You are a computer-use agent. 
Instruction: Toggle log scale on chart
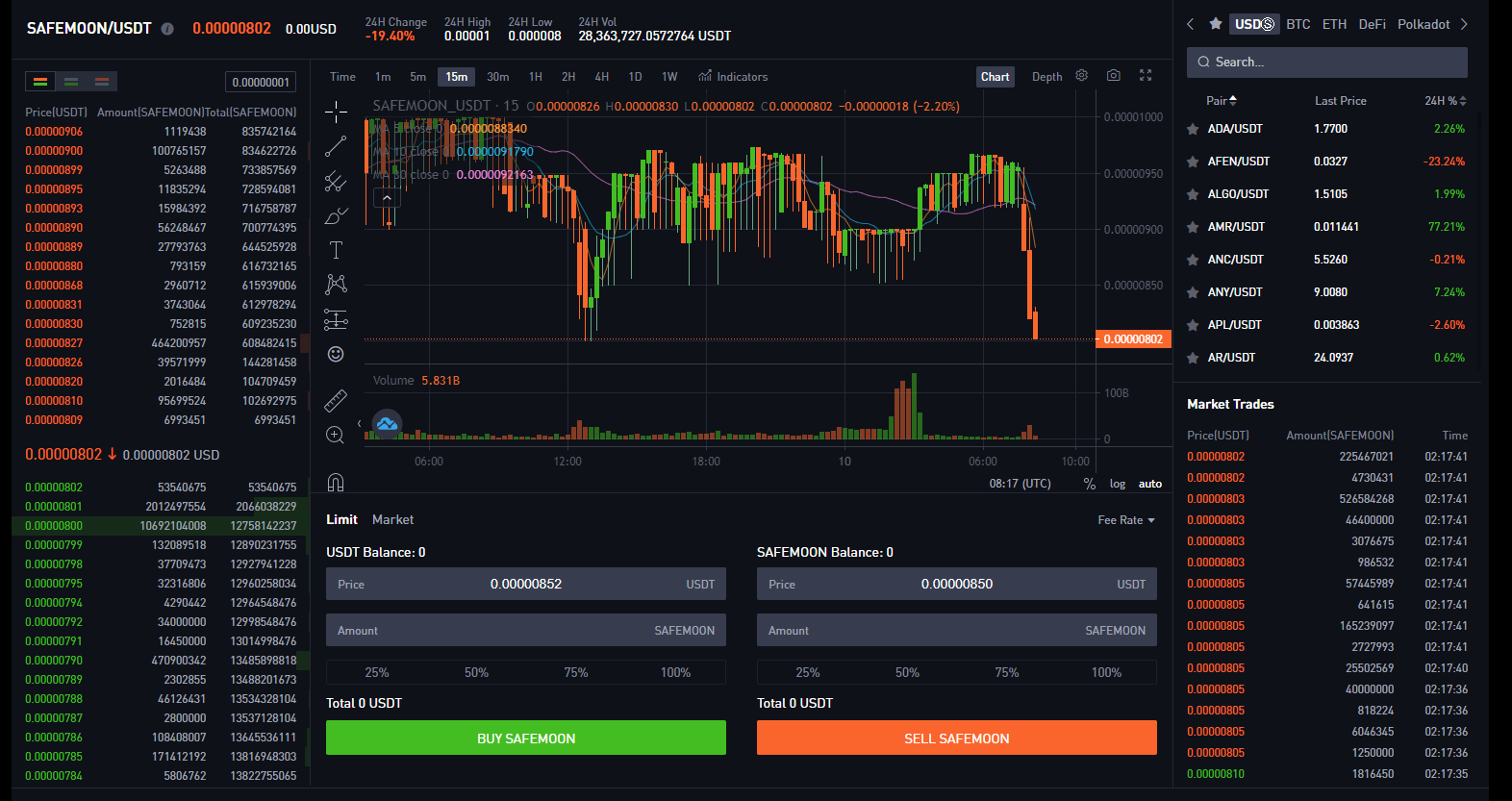[1118, 484]
